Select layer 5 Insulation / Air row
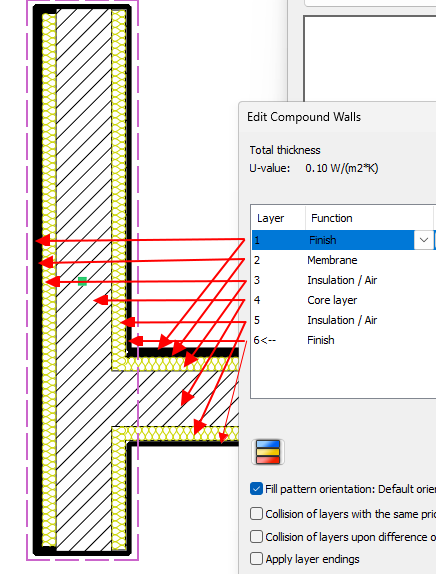The width and height of the screenshot is (436, 574). point(344,320)
